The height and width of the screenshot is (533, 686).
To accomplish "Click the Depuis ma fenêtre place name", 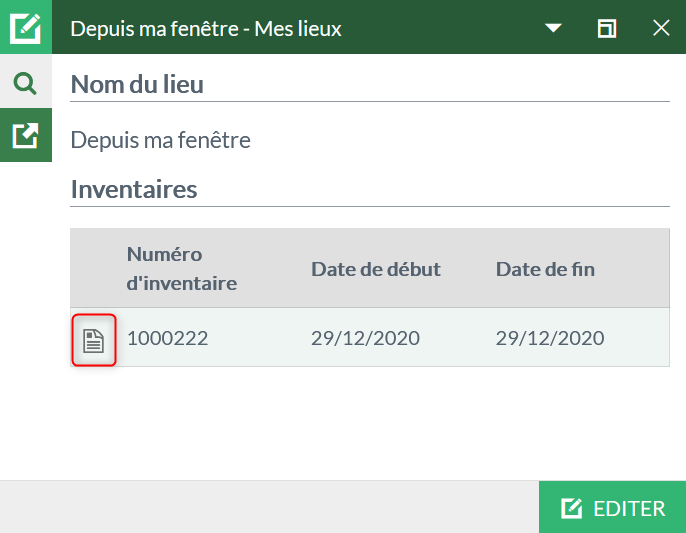I will 161,140.
